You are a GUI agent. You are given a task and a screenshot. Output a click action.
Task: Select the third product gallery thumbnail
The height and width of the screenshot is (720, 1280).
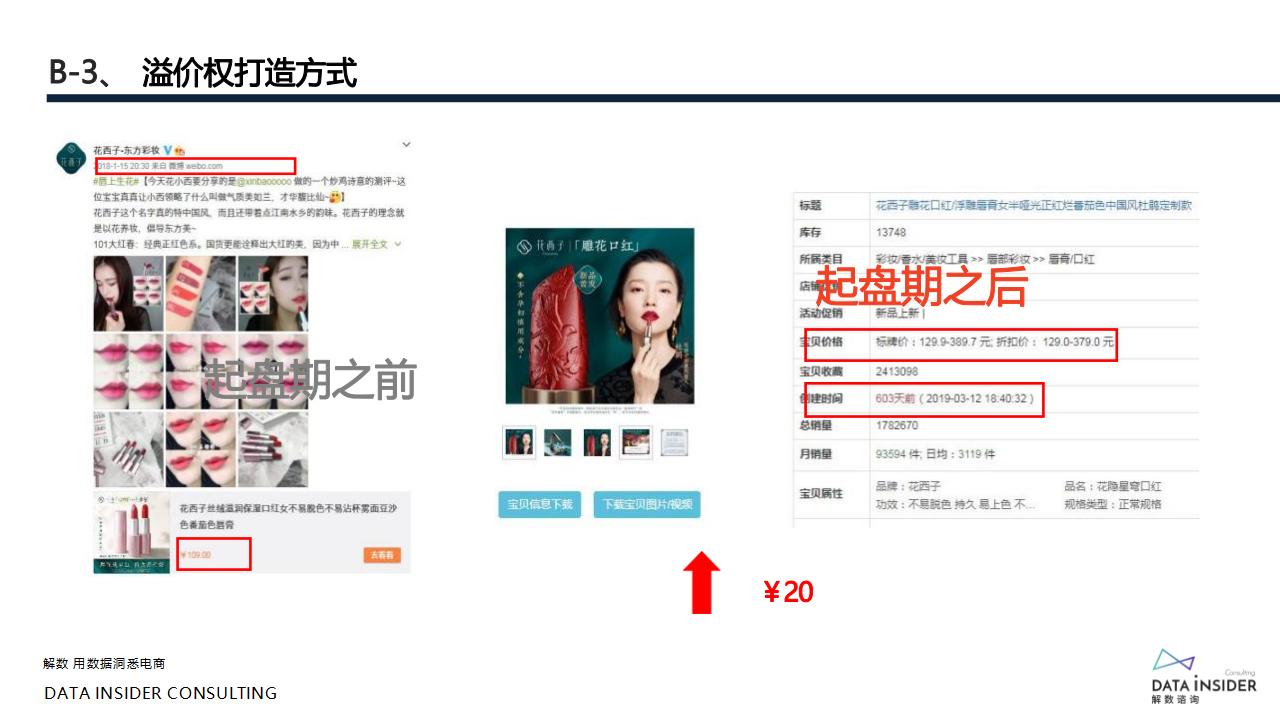coord(597,442)
